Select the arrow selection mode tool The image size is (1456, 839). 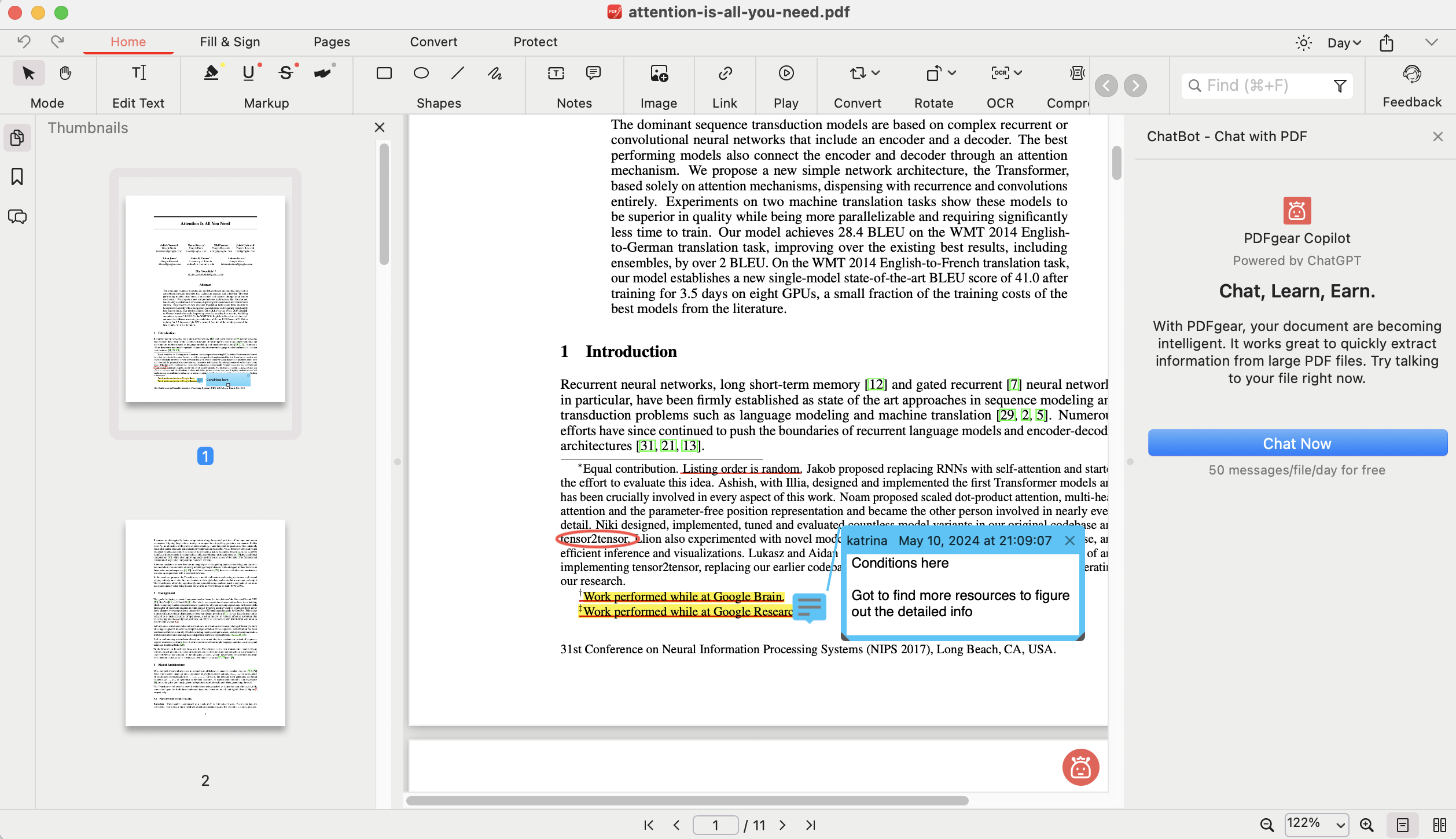(x=28, y=73)
